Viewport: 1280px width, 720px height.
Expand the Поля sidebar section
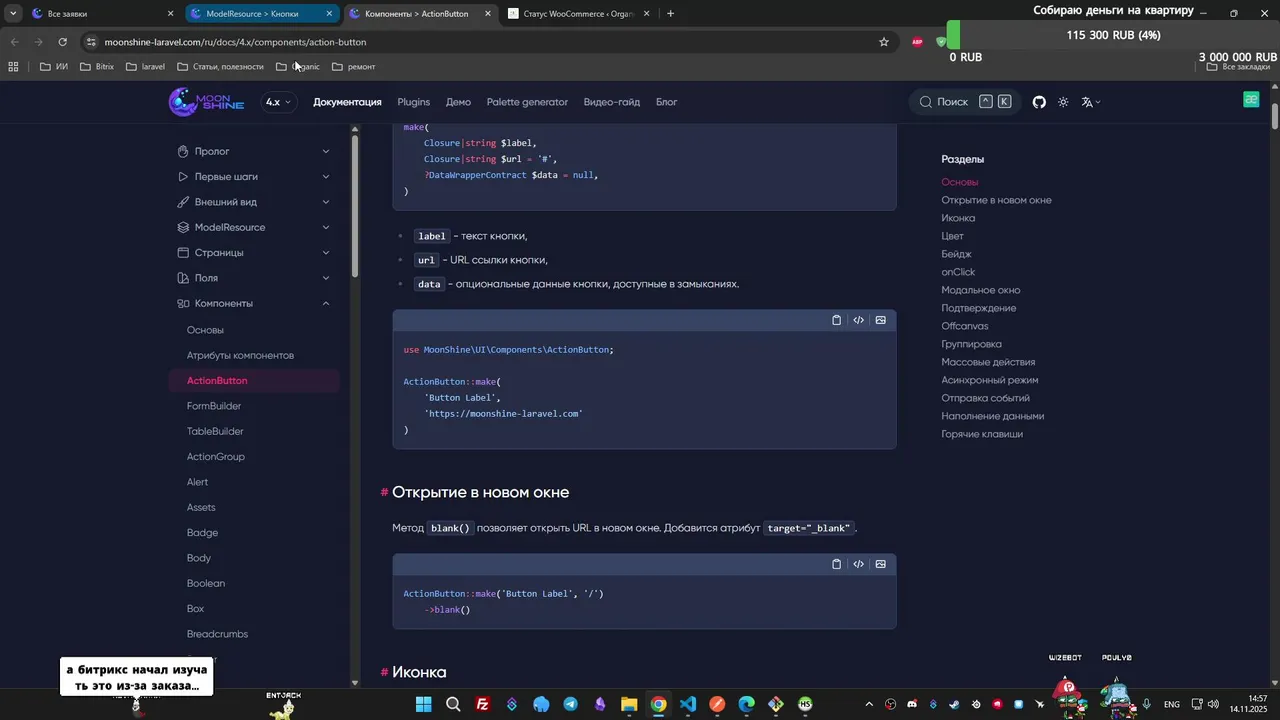254,278
